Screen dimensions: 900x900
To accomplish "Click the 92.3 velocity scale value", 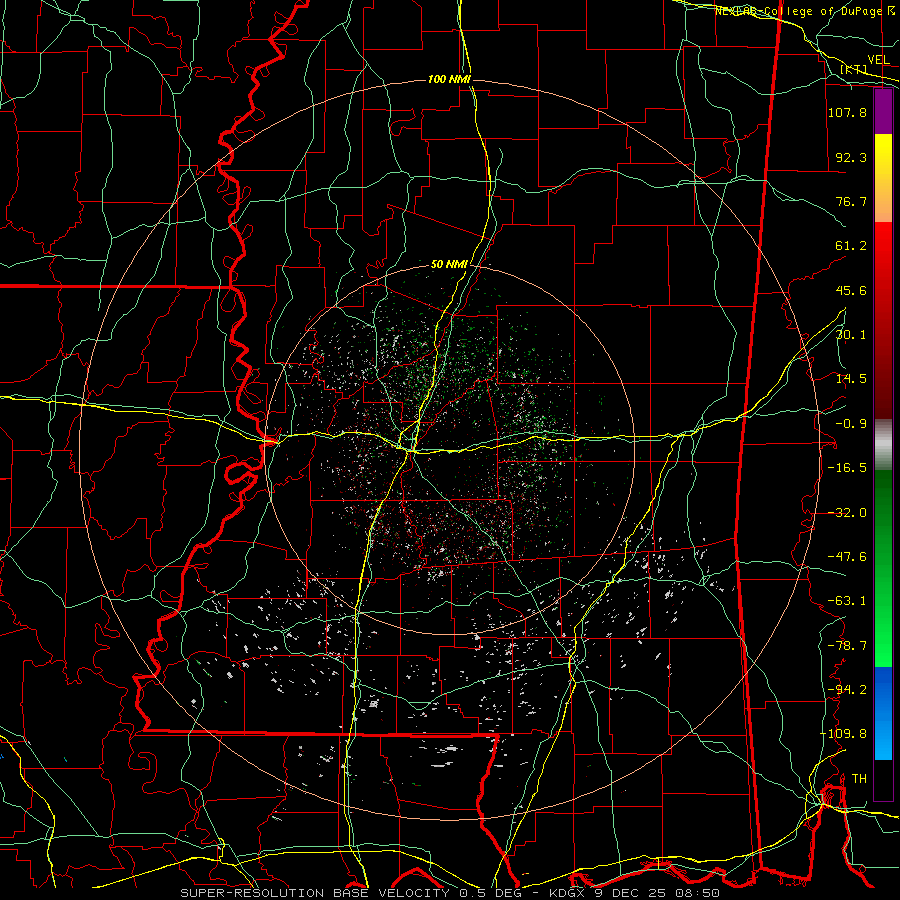I will pos(851,157).
